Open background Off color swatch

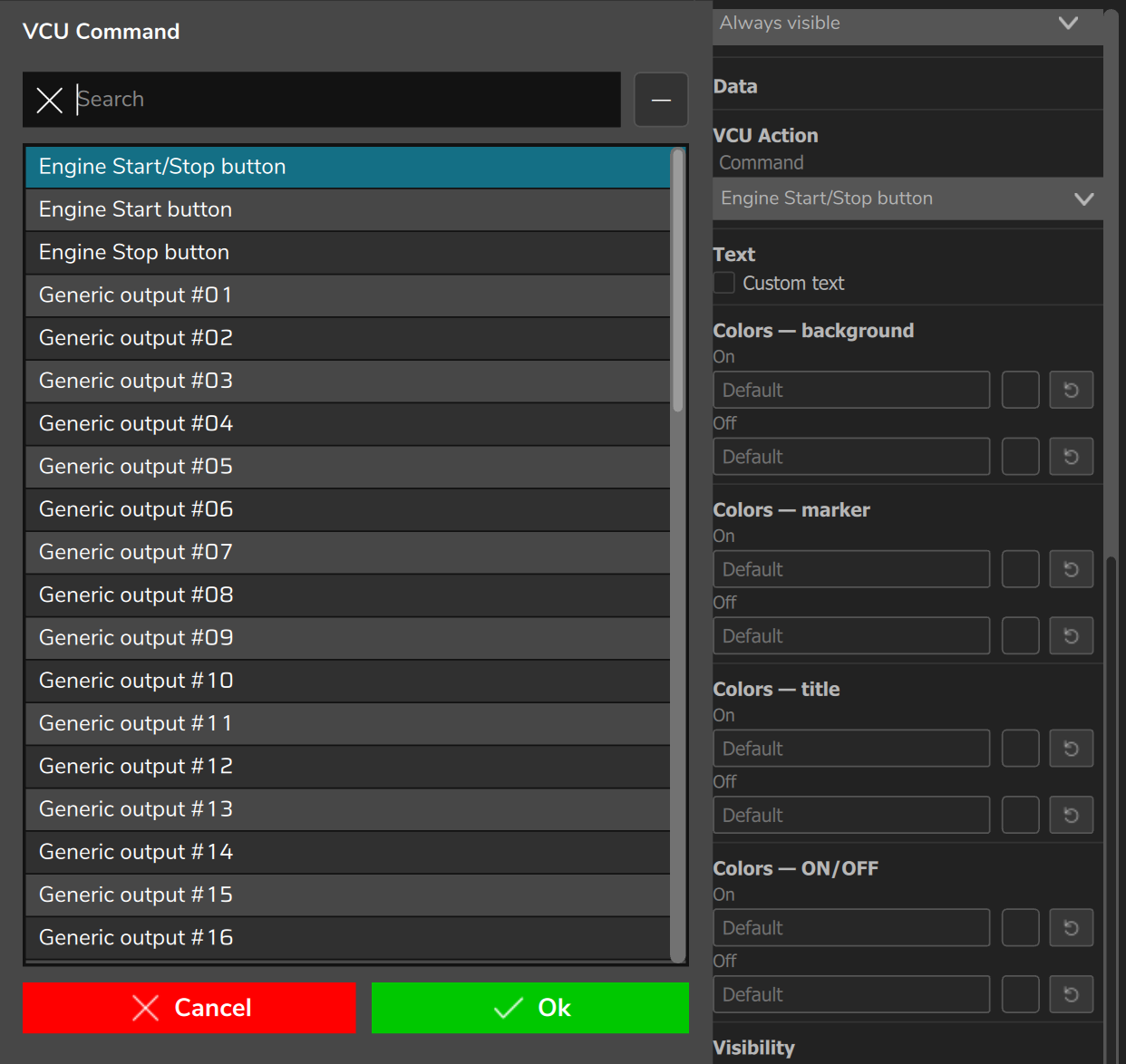[x=1021, y=457]
